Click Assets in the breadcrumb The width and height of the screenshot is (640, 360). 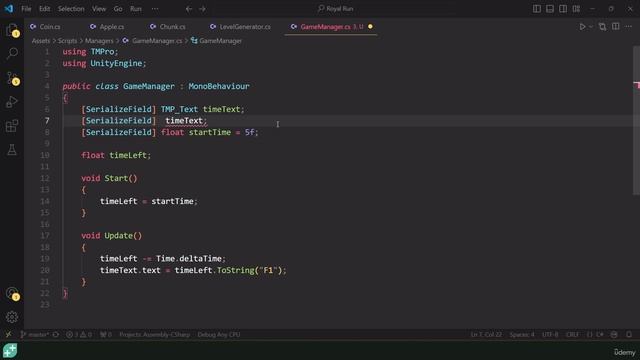point(41,41)
